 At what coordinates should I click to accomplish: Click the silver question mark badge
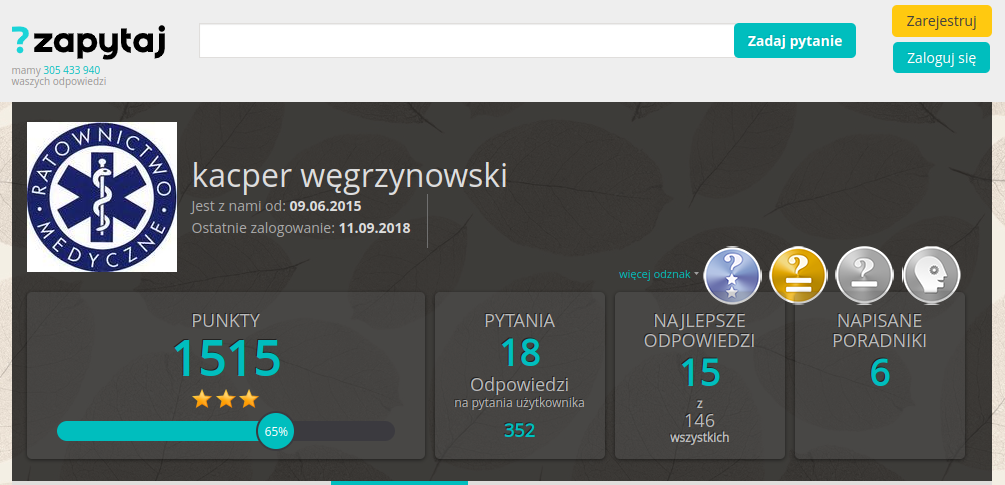tap(864, 275)
